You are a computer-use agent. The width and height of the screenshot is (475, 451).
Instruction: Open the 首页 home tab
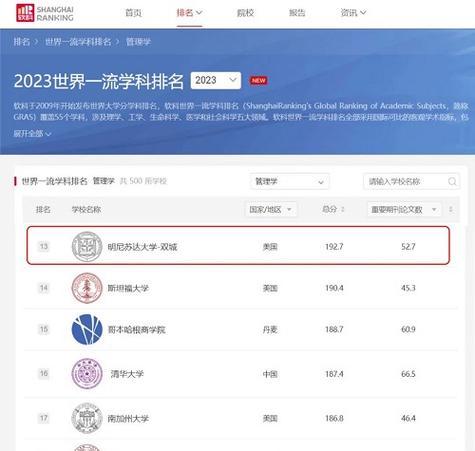tap(133, 13)
